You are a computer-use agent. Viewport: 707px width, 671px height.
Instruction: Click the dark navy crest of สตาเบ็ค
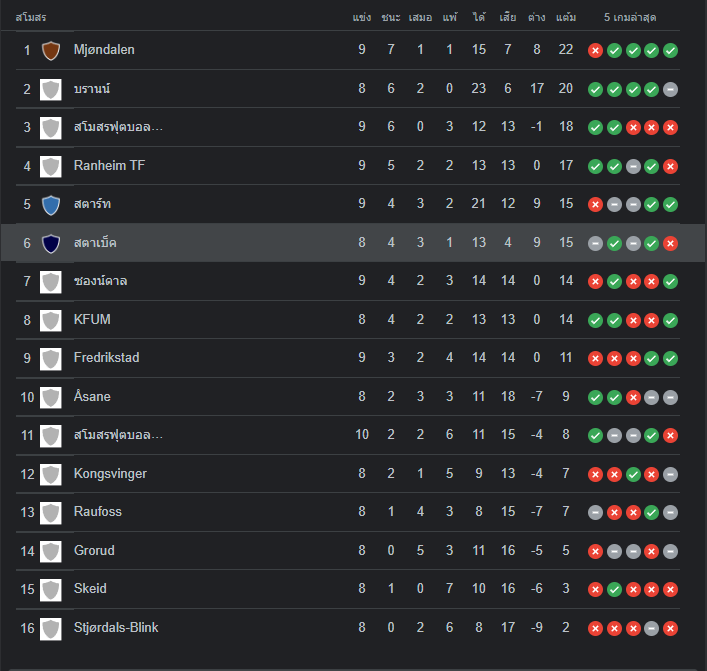pyautogui.click(x=51, y=243)
